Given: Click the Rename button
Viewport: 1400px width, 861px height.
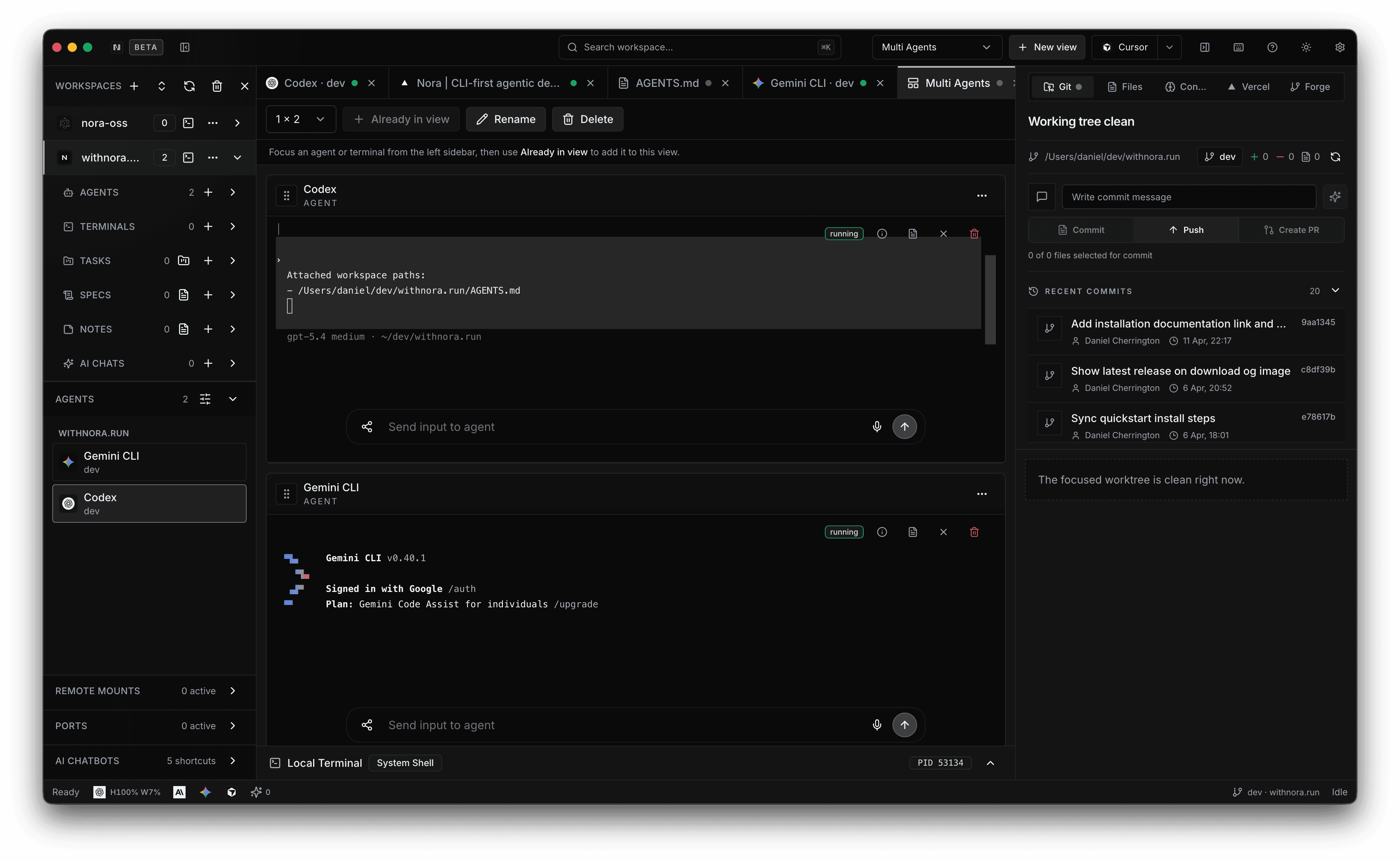Looking at the screenshot, I should tap(505, 119).
